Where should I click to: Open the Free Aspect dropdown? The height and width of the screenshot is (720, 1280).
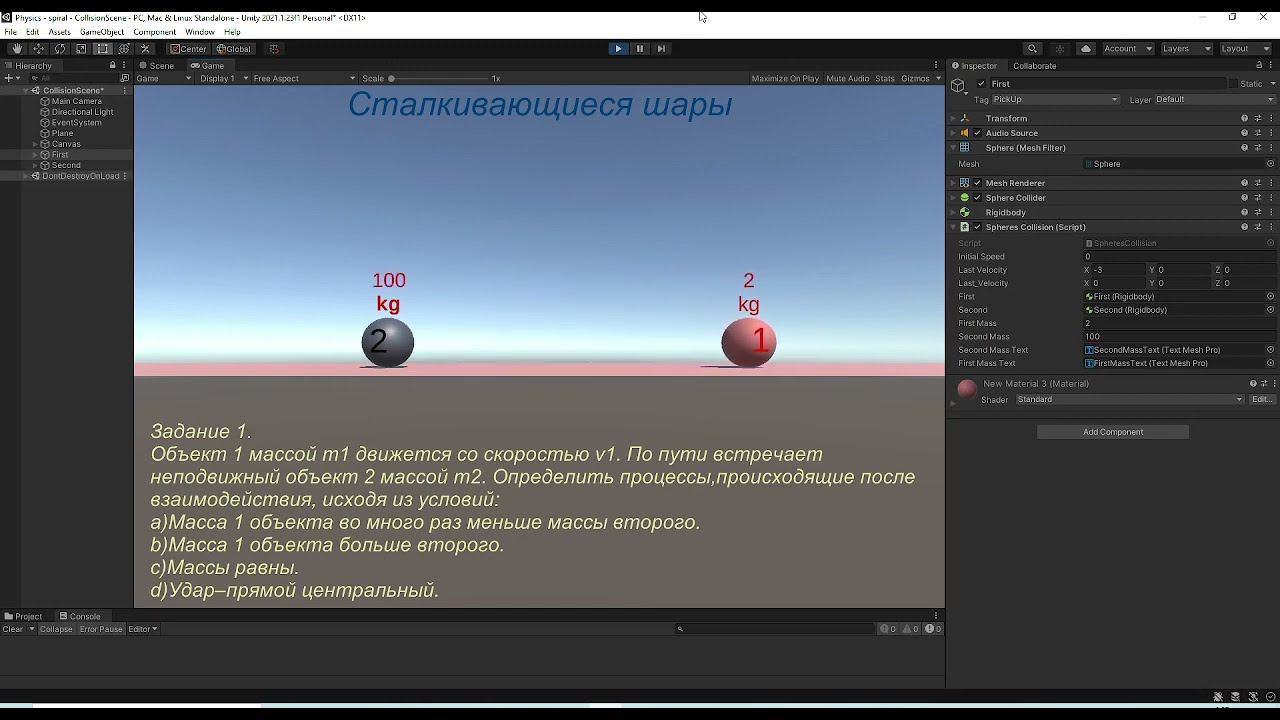click(x=304, y=78)
